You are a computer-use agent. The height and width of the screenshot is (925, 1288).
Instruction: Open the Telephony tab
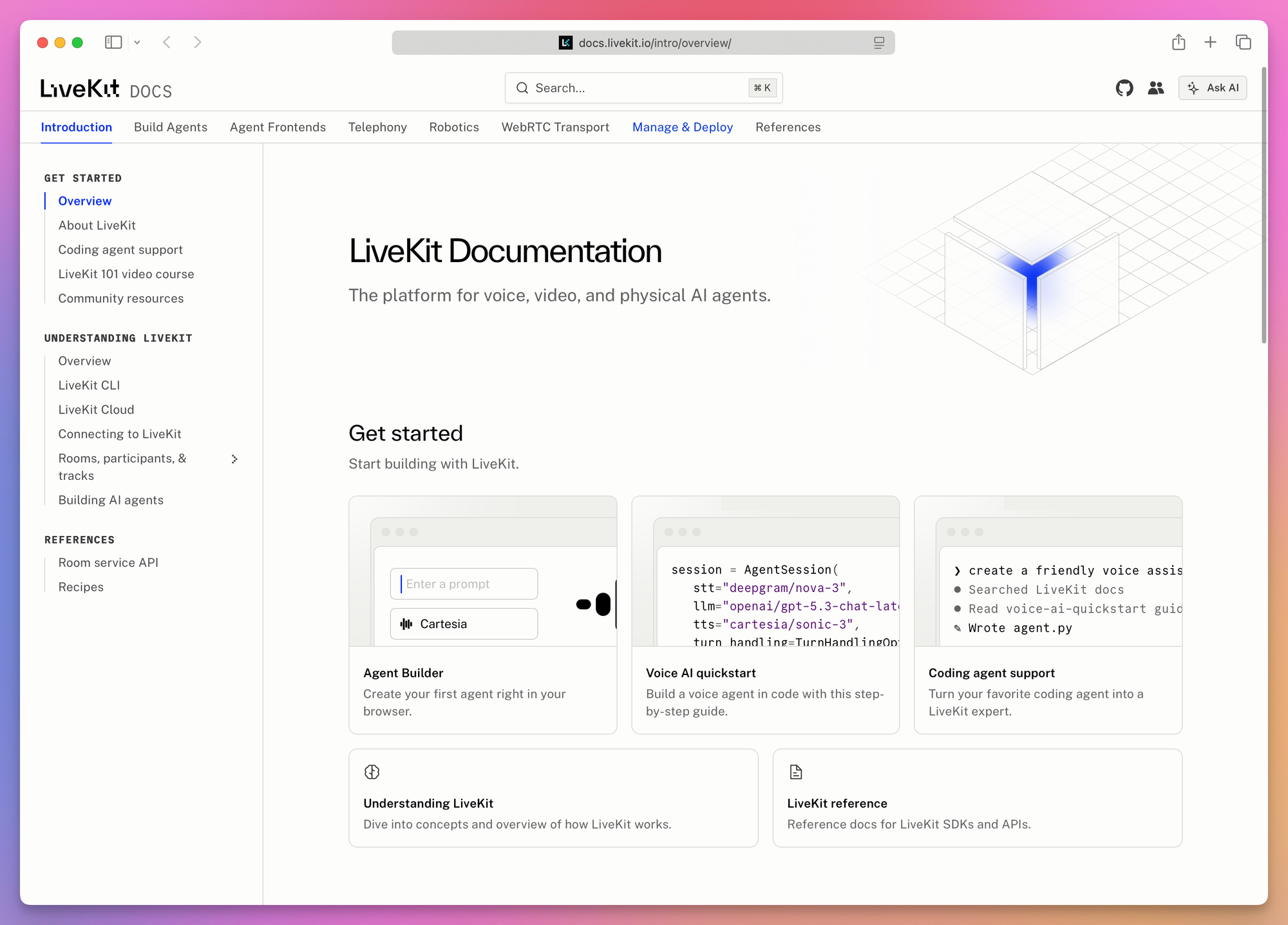pyautogui.click(x=377, y=128)
